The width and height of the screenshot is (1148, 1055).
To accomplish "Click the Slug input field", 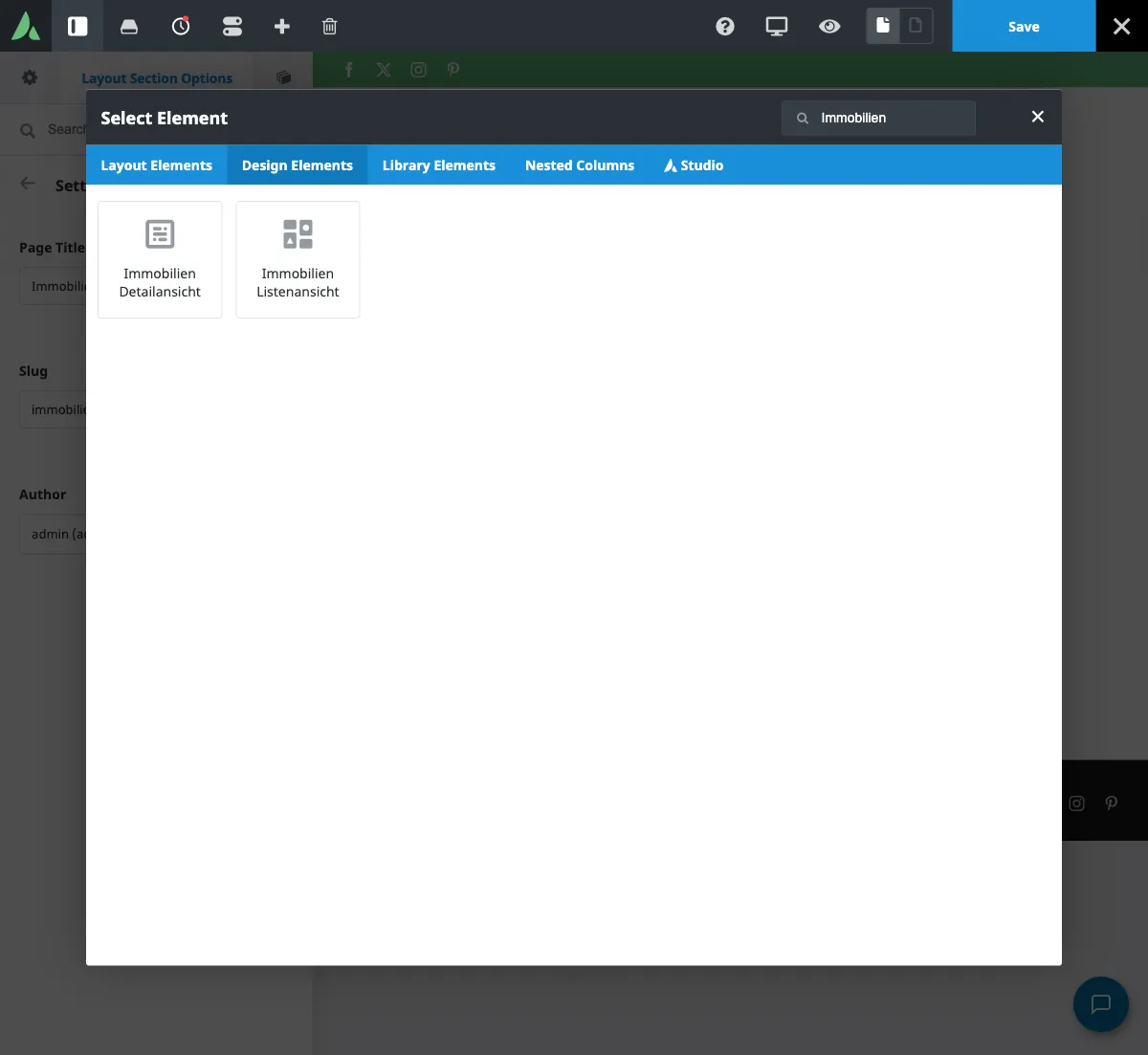I will pyautogui.click(x=53, y=409).
